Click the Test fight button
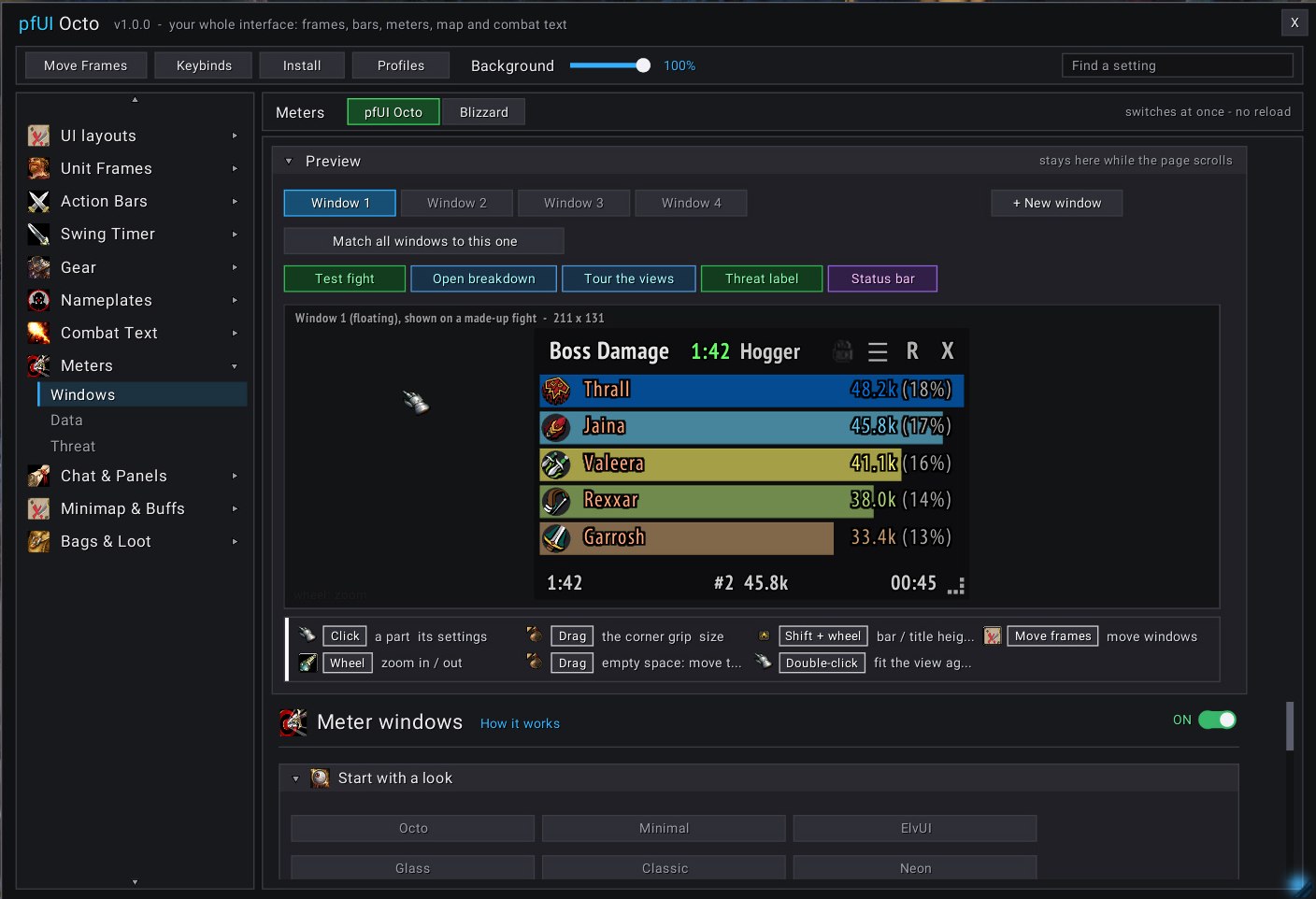1316x899 pixels. point(345,278)
